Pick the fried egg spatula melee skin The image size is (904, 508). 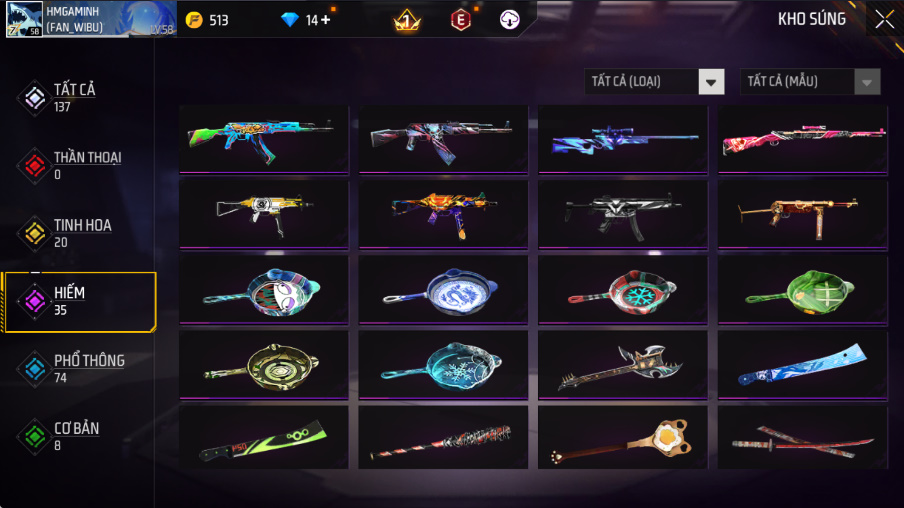[623, 438]
